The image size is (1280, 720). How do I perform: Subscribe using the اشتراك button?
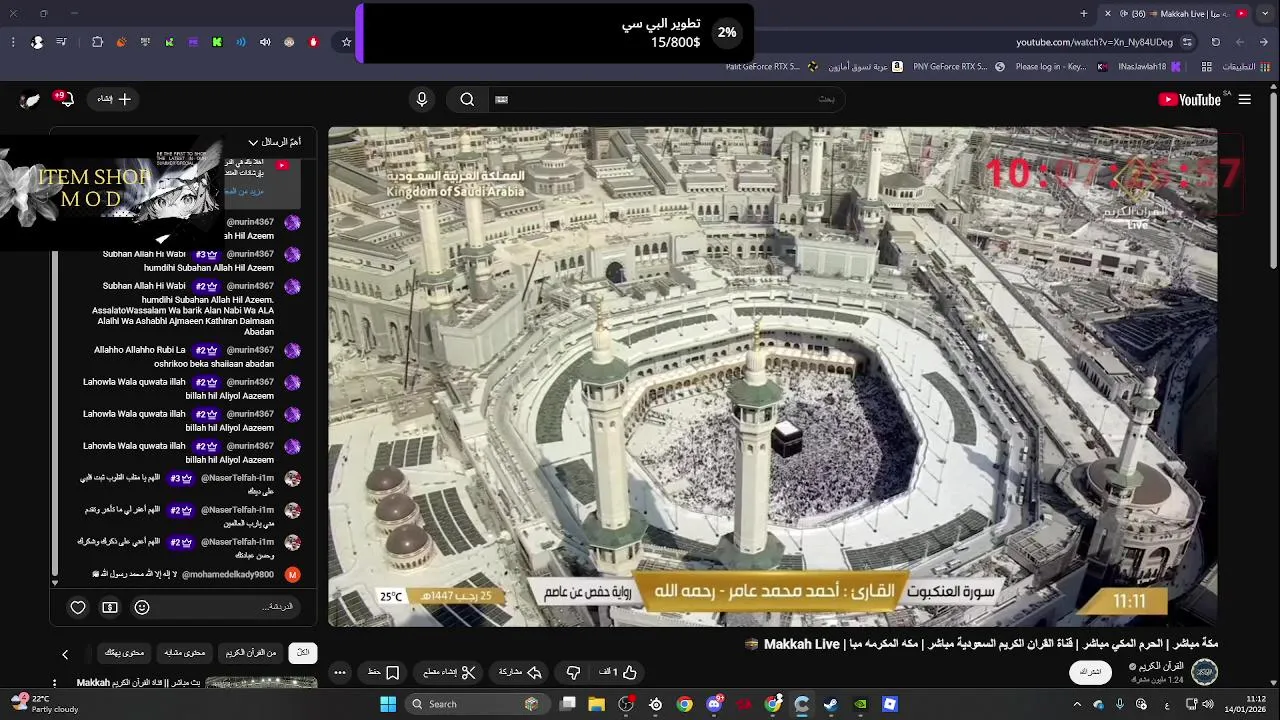(1090, 672)
